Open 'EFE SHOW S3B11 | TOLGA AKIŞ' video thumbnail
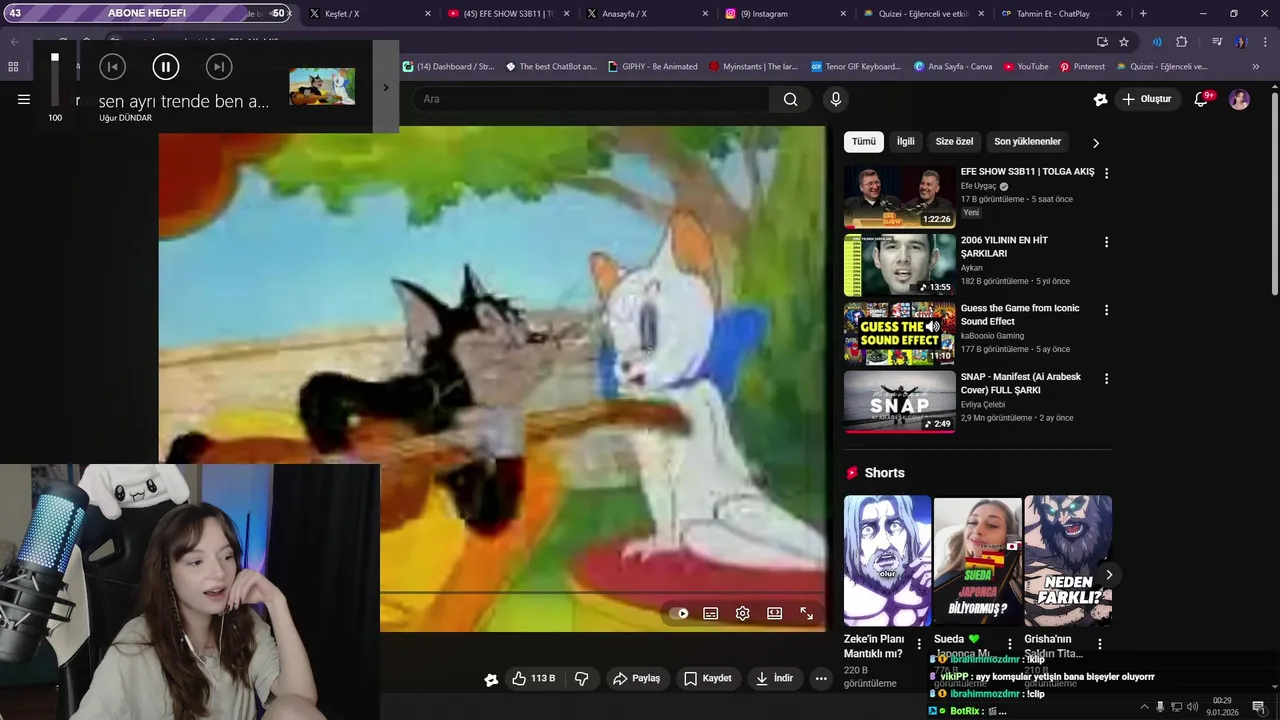 pyautogui.click(x=899, y=197)
